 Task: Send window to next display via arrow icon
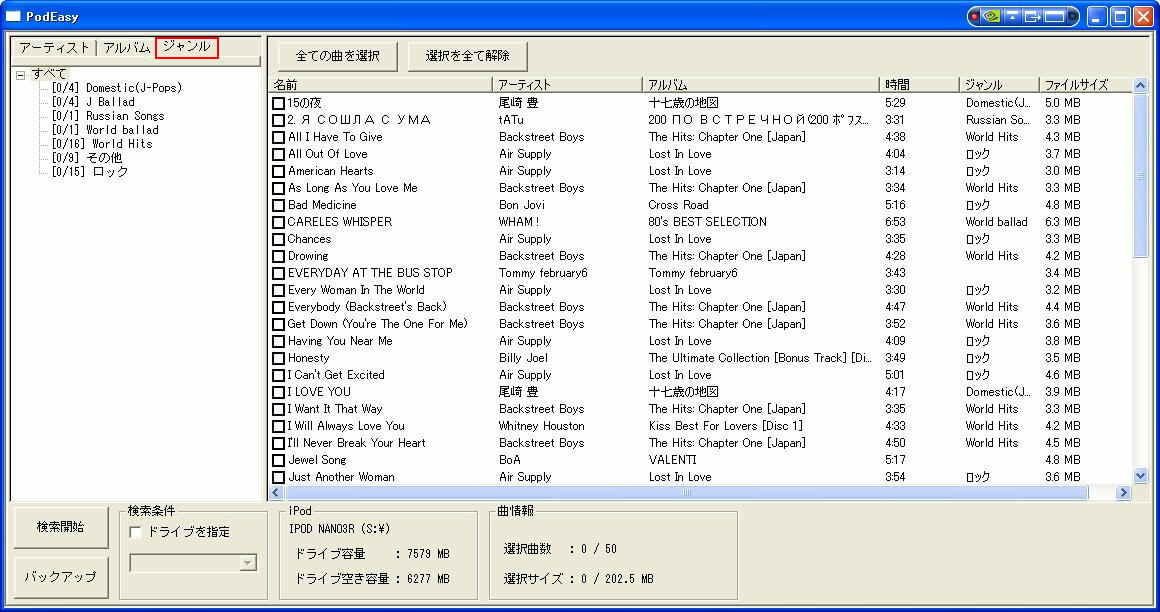[1032, 16]
